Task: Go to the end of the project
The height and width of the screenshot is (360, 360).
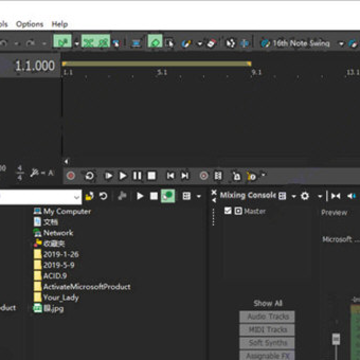Action: pyautogui.click(x=185, y=176)
